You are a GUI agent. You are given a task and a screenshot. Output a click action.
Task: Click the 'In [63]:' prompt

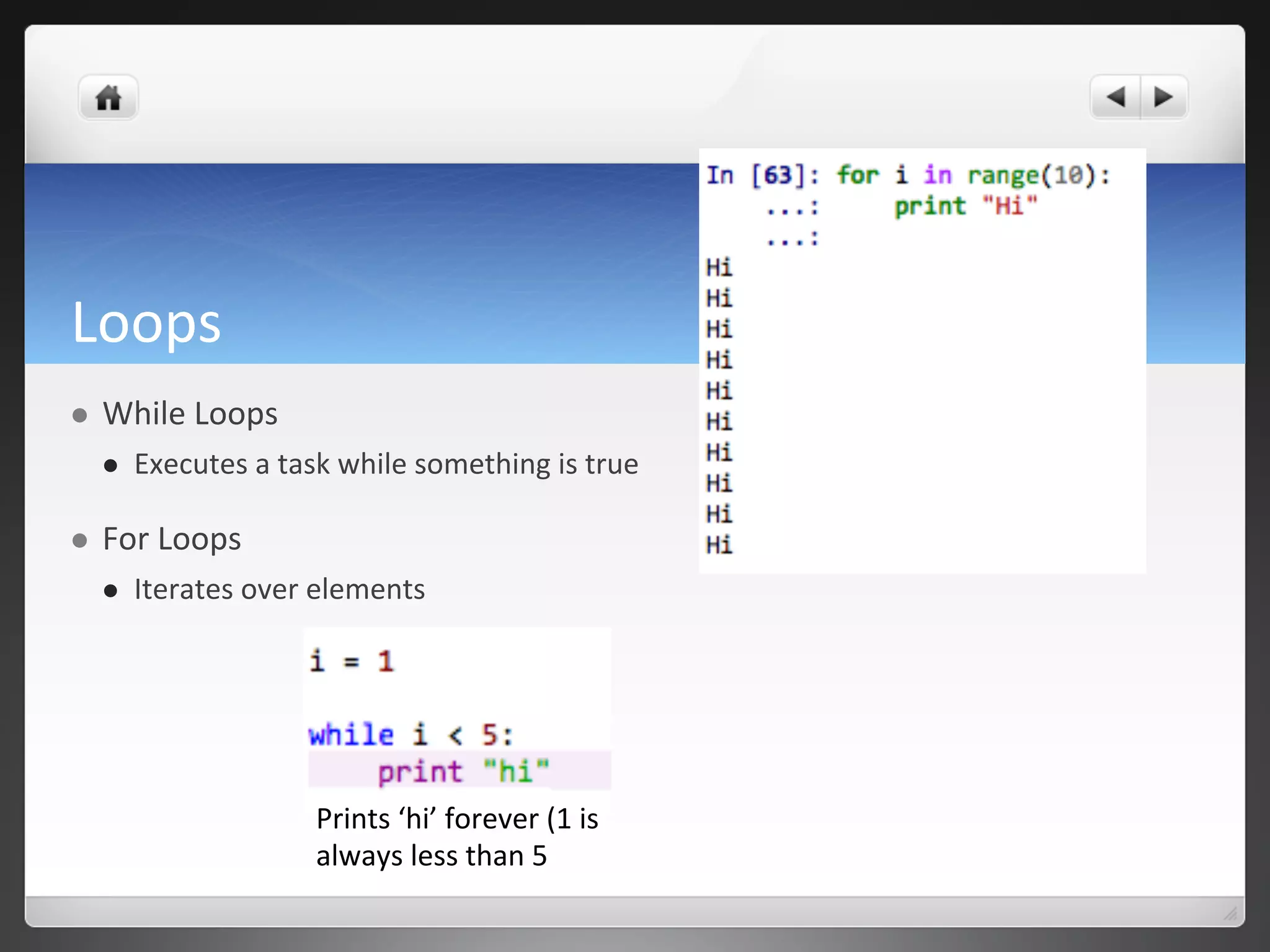click(763, 175)
